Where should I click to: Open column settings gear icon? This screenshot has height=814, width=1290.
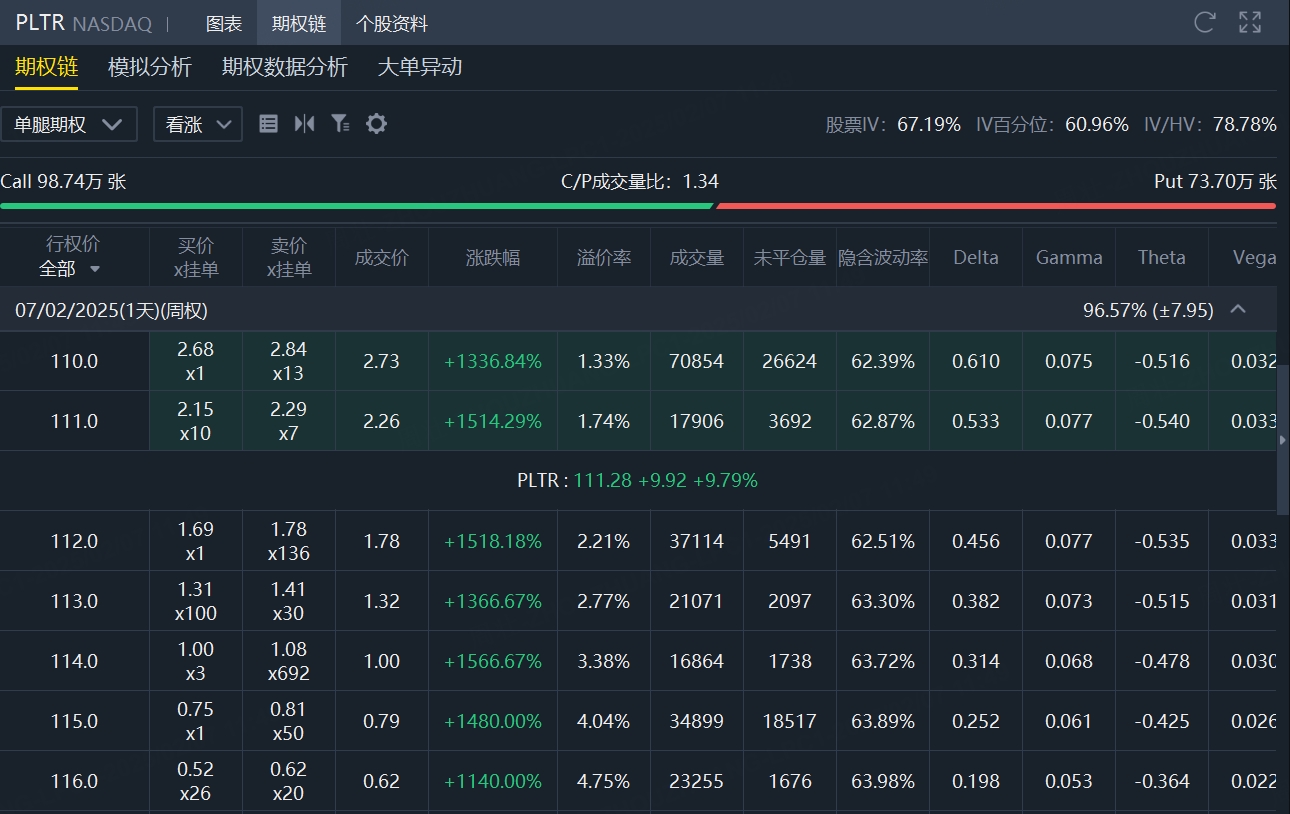click(376, 124)
